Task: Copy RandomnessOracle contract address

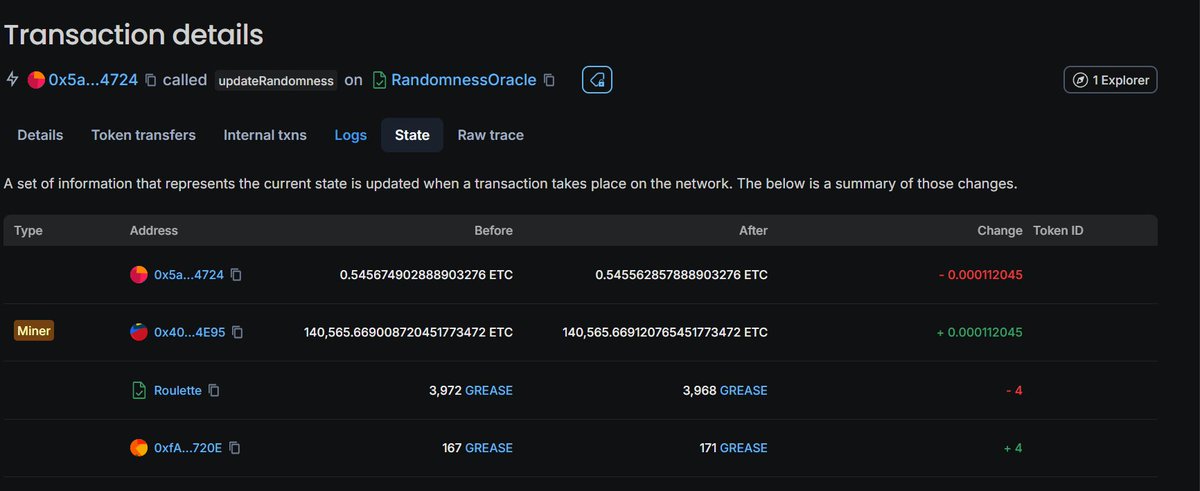Action: pyautogui.click(x=549, y=80)
